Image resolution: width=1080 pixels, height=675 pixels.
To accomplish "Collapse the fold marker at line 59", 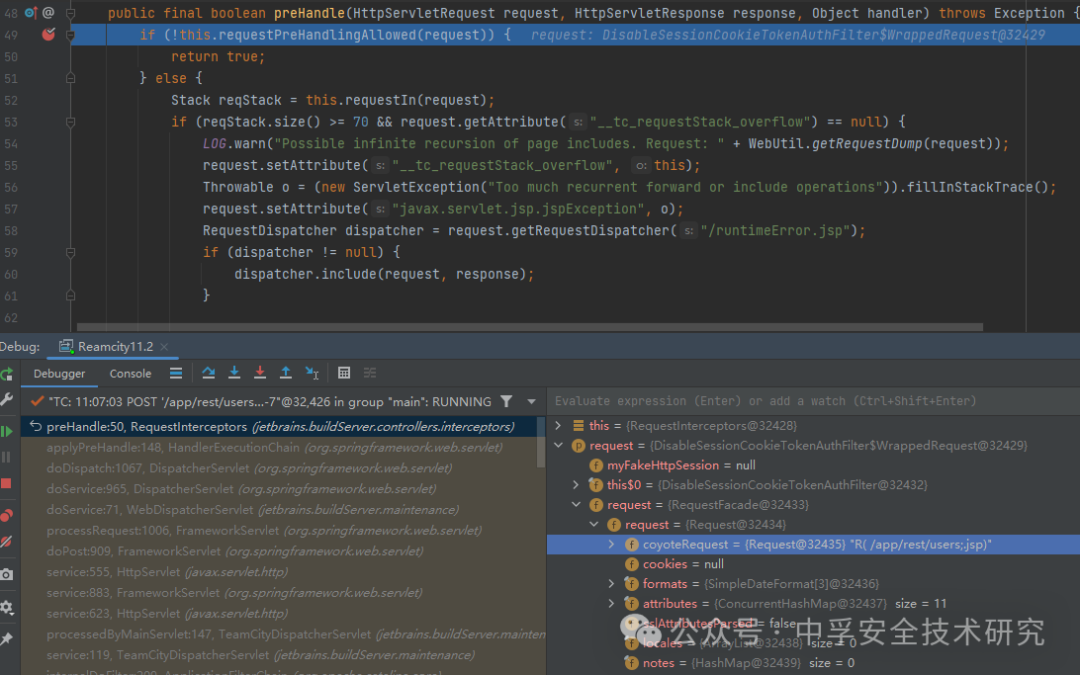I will coord(70,253).
